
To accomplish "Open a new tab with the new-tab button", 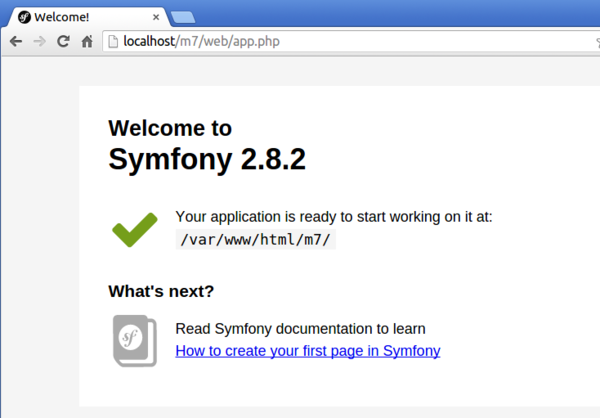I will (x=183, y=17).
